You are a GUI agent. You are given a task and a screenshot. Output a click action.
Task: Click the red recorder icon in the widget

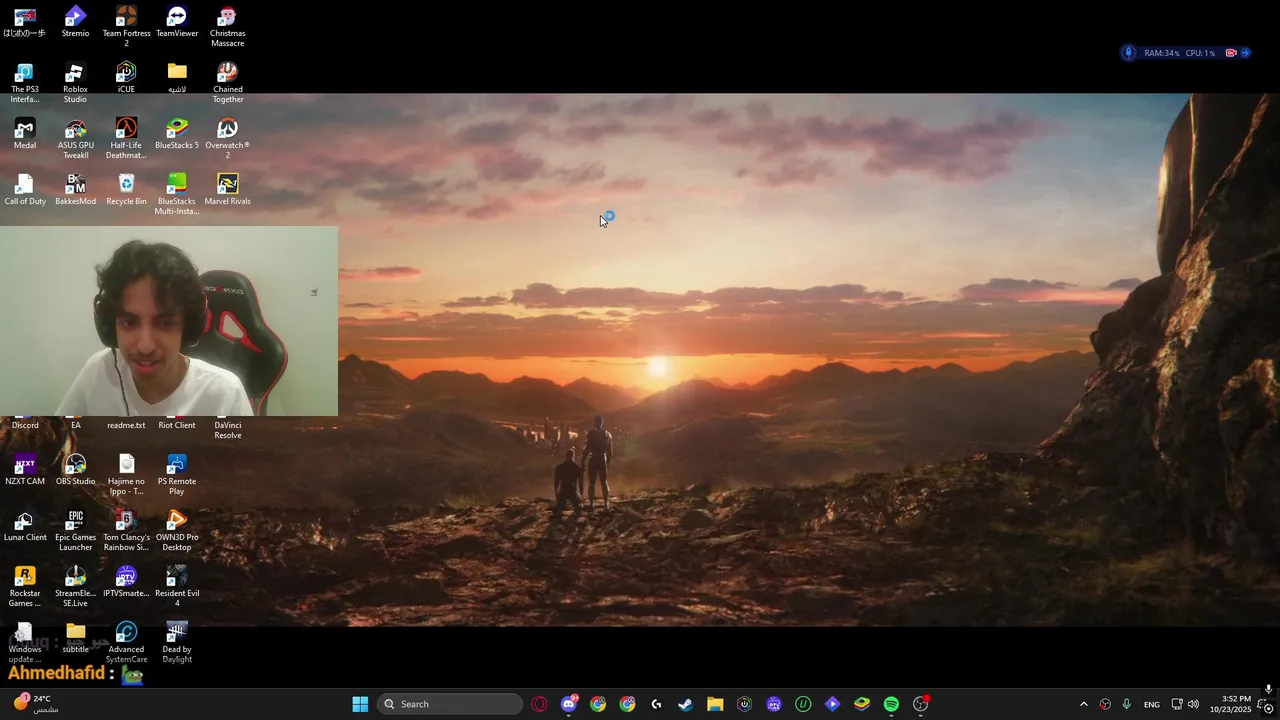click(1231, 53)
